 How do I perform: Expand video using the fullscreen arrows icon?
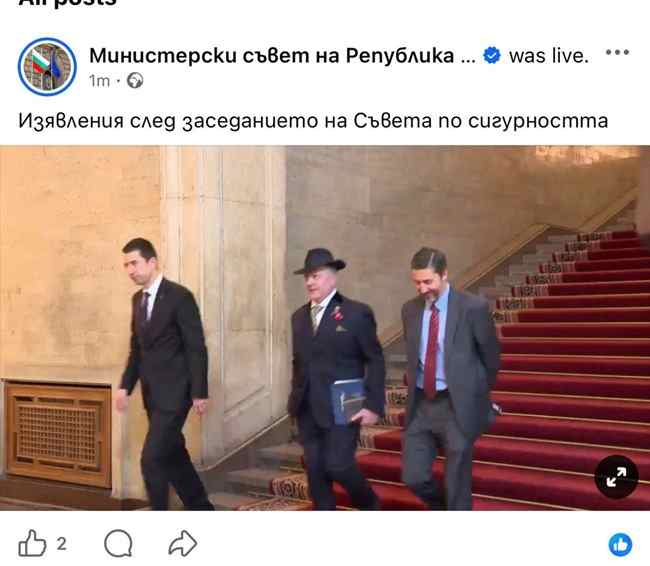pos(616,476)
